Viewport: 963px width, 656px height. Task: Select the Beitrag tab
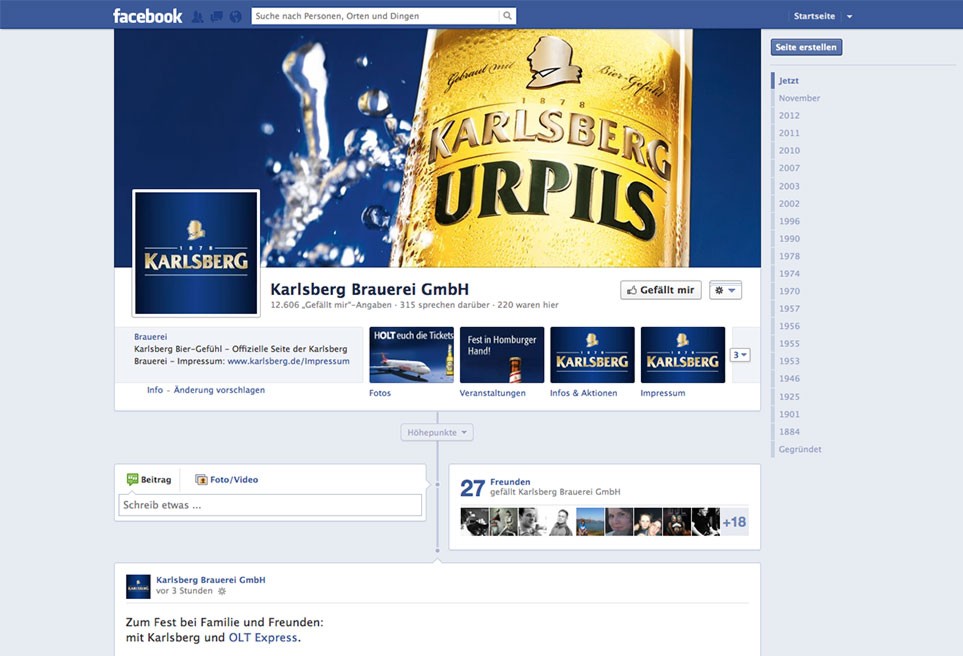(149, 480)
